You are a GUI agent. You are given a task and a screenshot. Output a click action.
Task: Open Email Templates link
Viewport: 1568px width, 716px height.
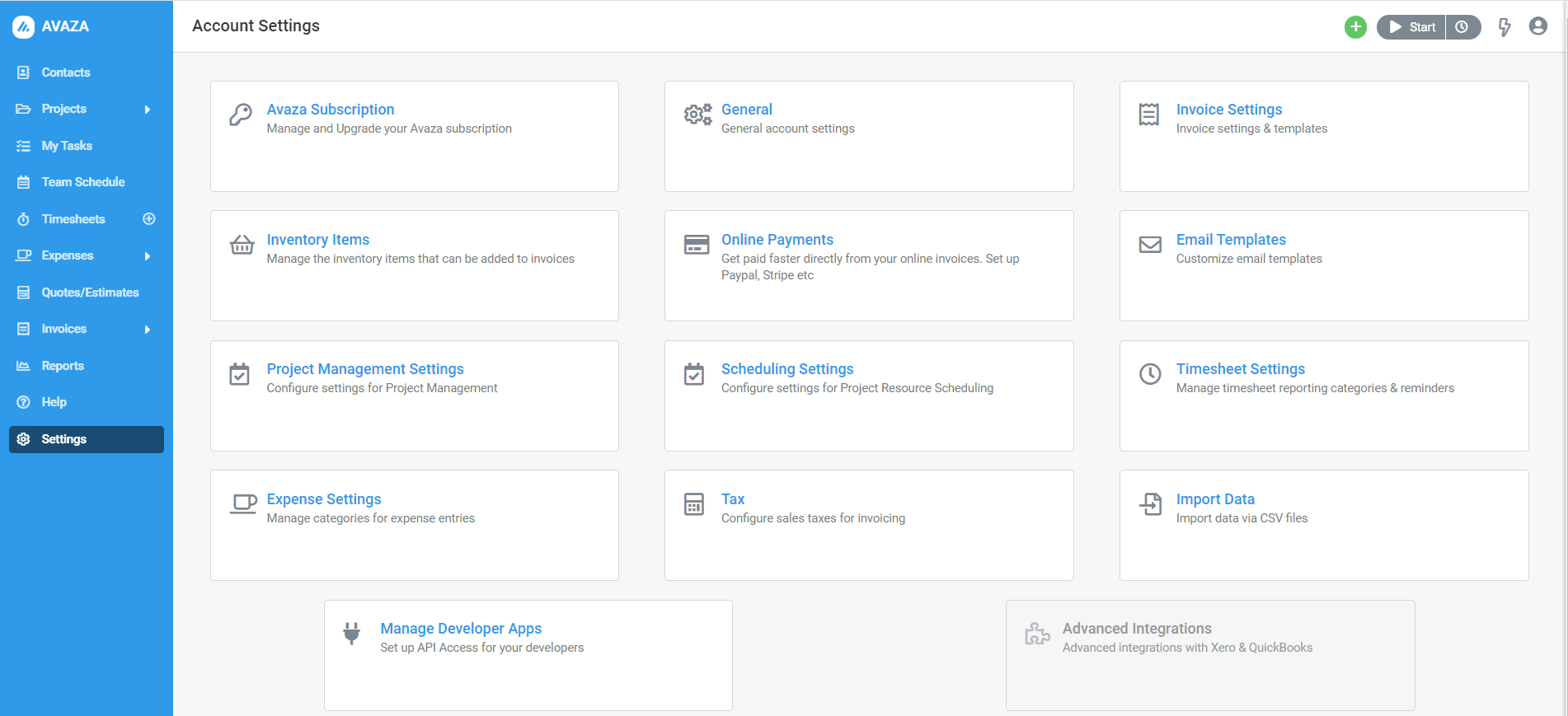[1231, 240]
